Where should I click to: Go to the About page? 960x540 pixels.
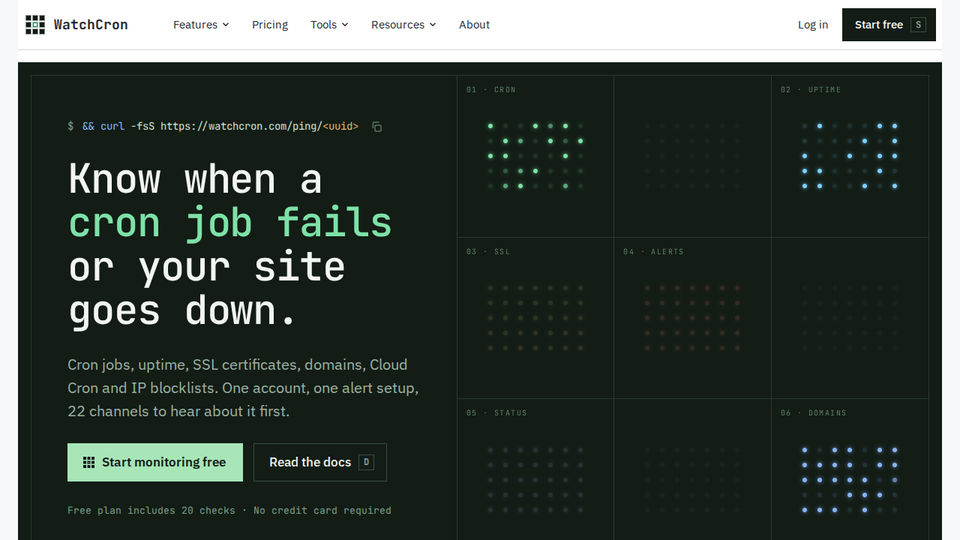(x=474, y=24)
